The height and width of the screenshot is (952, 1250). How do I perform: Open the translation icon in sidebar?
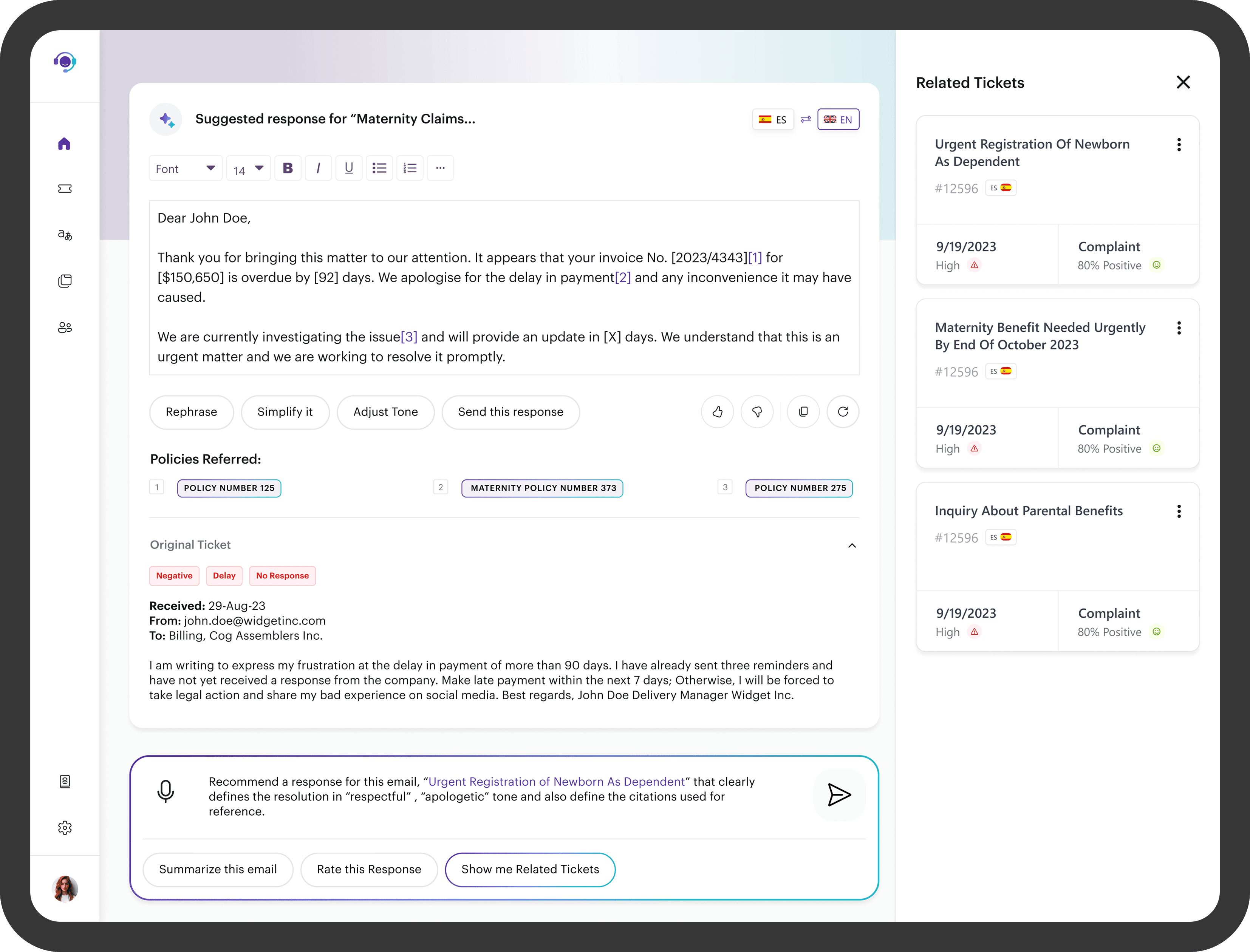[x=65, y=235]
